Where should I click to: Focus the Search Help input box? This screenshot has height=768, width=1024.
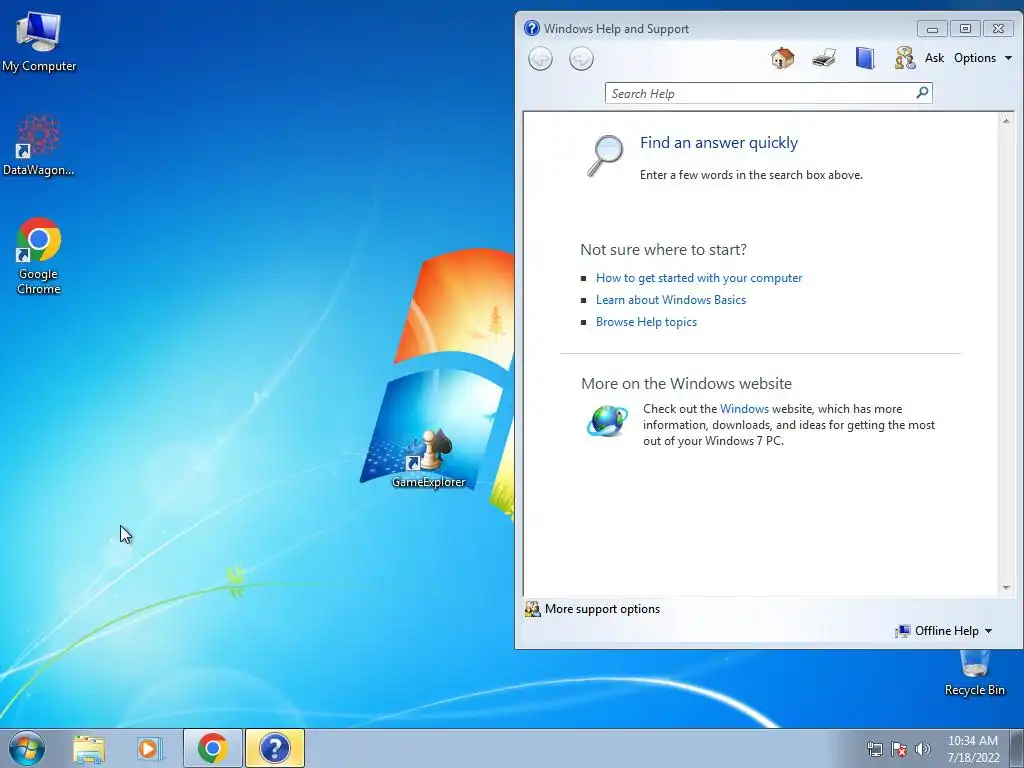[760, 93]
